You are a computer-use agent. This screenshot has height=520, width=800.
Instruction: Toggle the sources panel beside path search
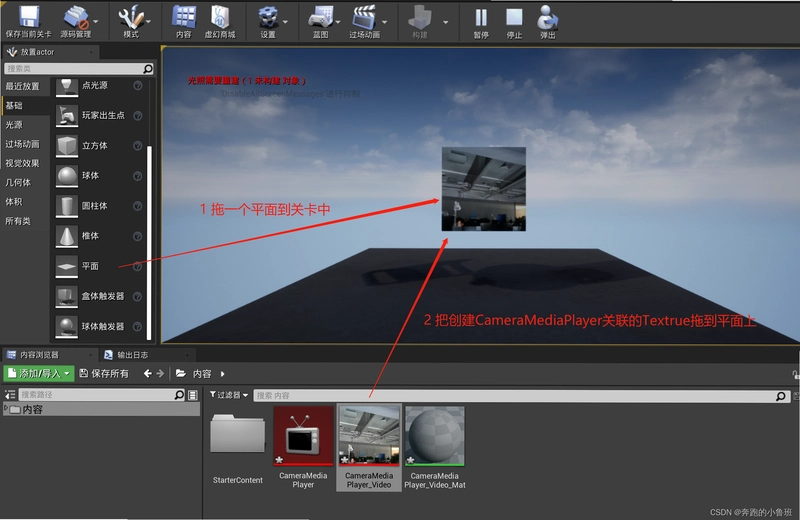pyautogui.click(x=10, y=394)
